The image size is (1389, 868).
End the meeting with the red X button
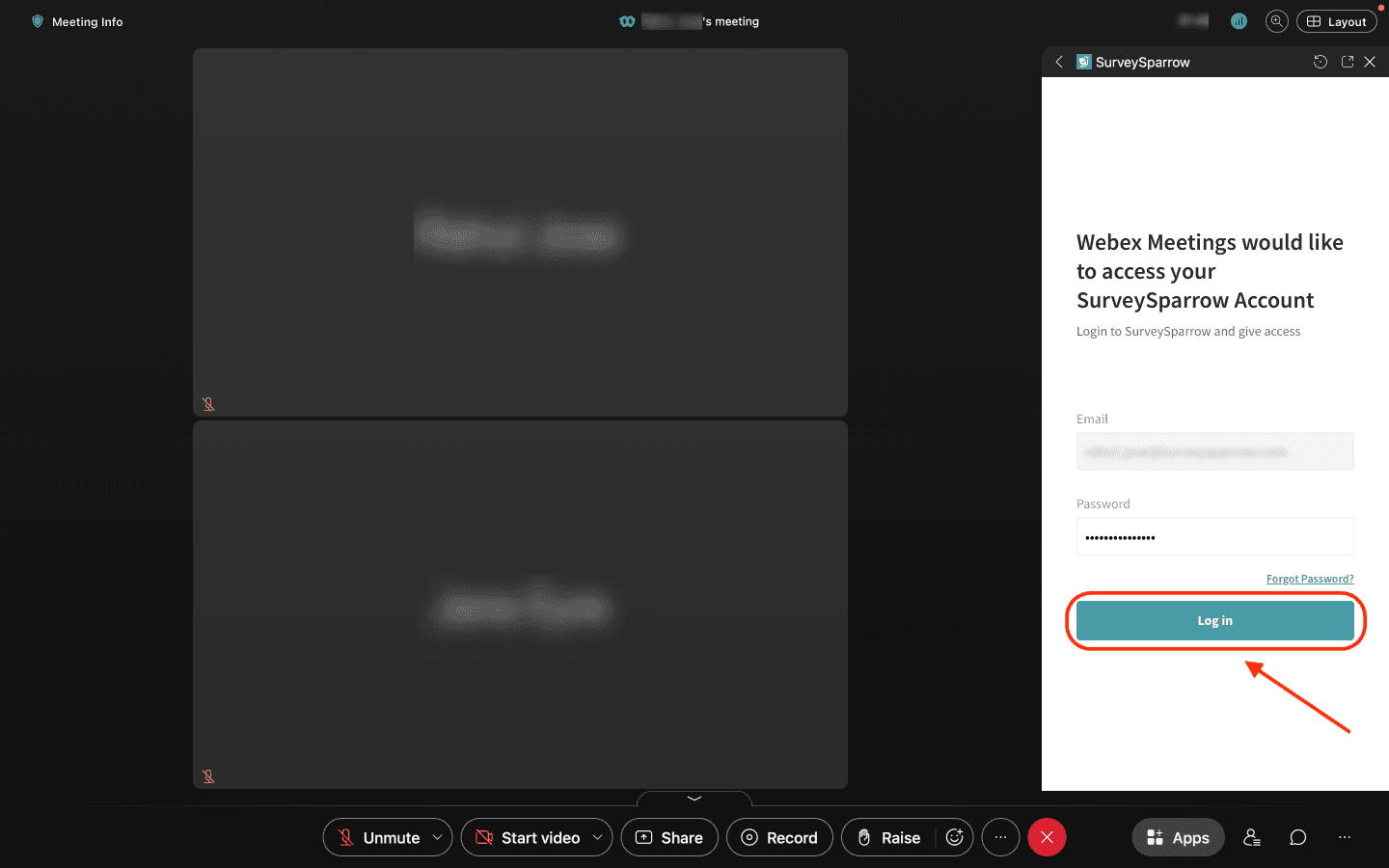tap(1047, 837)
